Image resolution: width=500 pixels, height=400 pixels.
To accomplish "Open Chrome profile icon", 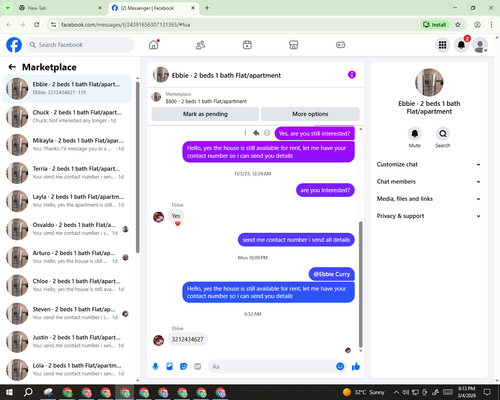I will tap(477, 25).
